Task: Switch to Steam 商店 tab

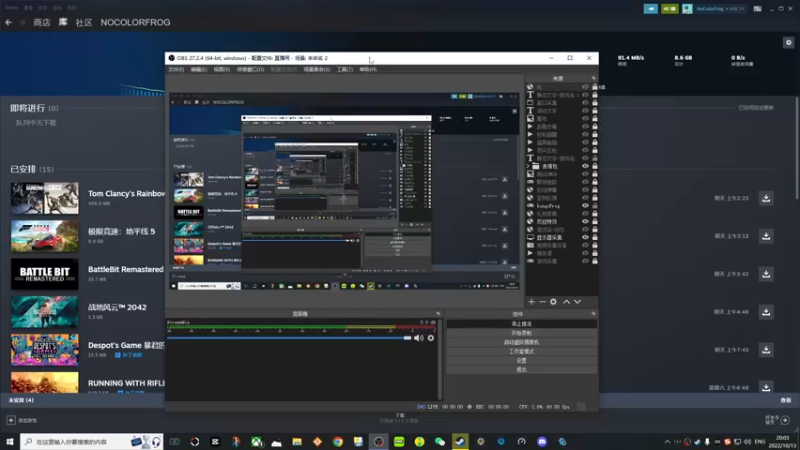Action: 42,22
